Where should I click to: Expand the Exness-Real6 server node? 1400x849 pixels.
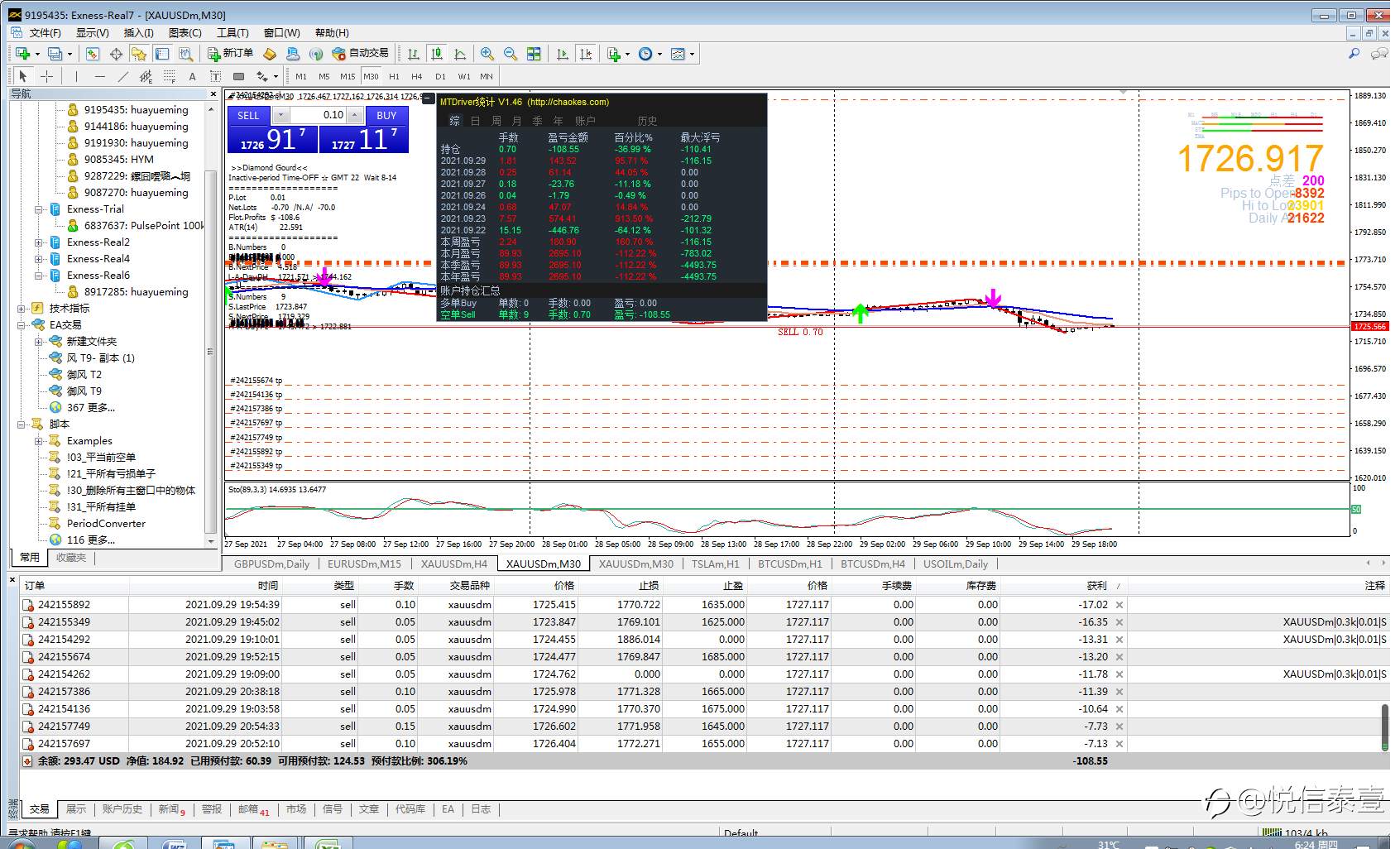tap(39, 276)
